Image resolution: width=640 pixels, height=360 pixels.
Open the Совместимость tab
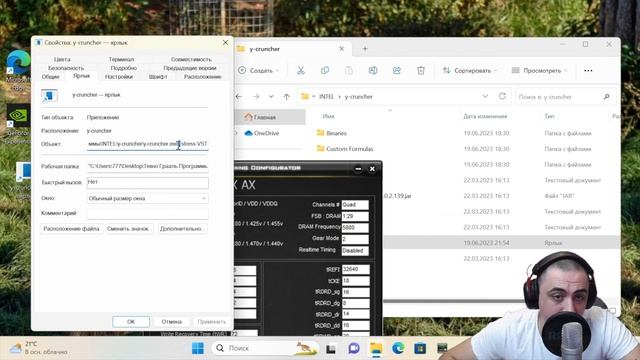(191, 60)
